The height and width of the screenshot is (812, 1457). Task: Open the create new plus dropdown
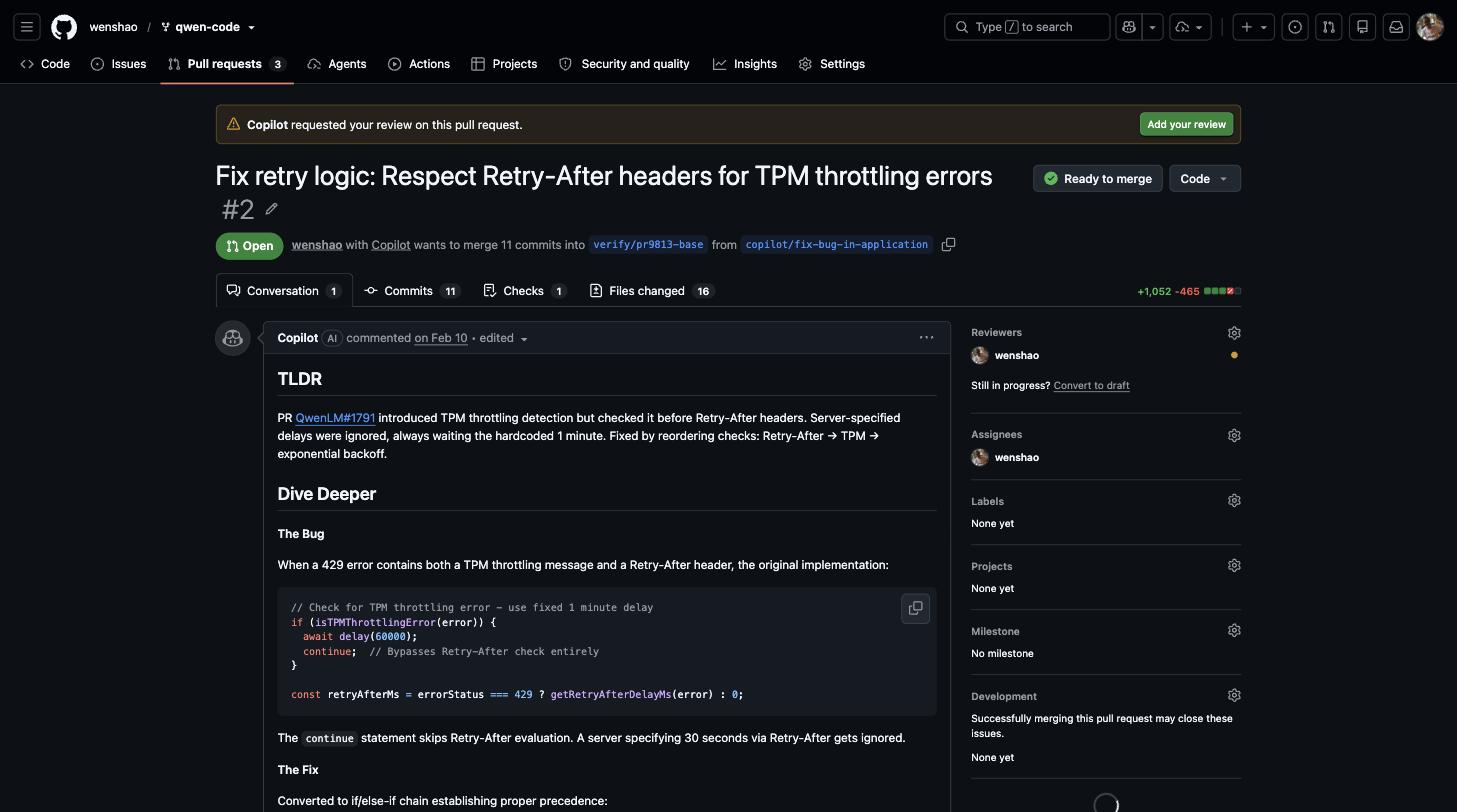pyautogui.click(x=1254, y=27)
